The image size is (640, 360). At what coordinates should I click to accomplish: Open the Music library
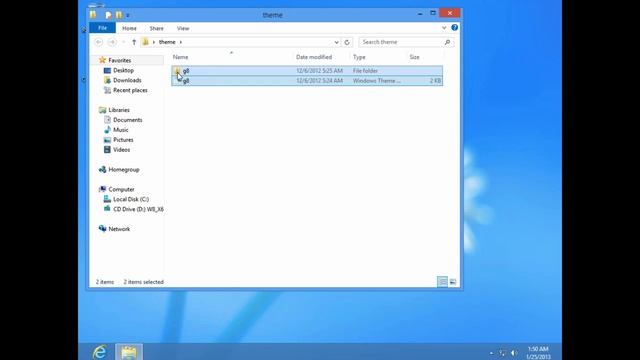[x=120, y=130]
